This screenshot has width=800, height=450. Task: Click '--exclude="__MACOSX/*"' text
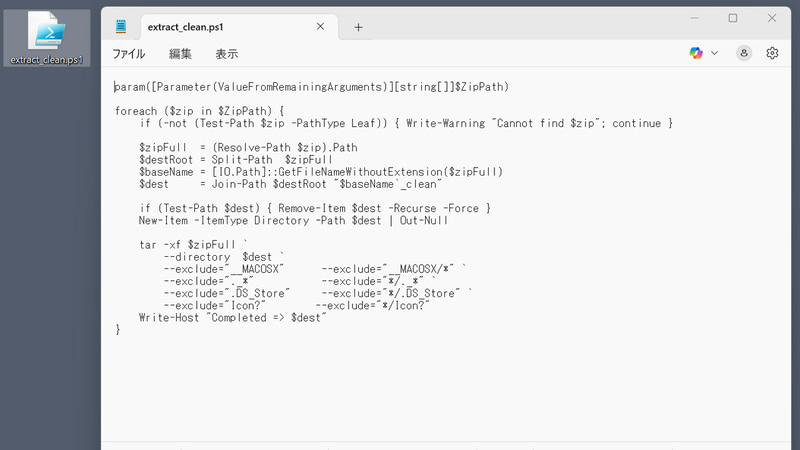[388, 269]
